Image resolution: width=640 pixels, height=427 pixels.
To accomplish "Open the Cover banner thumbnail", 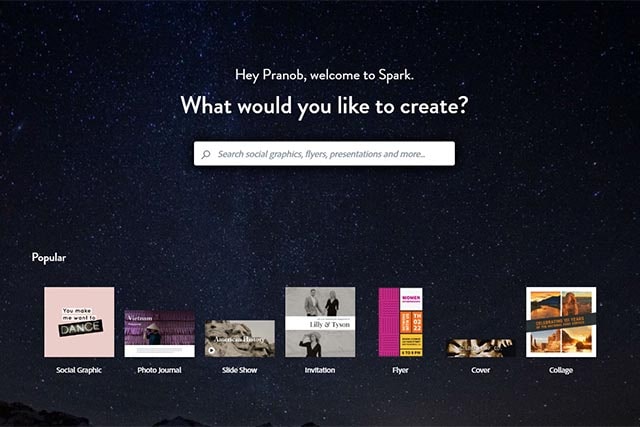I will click(x=481, y=348).
